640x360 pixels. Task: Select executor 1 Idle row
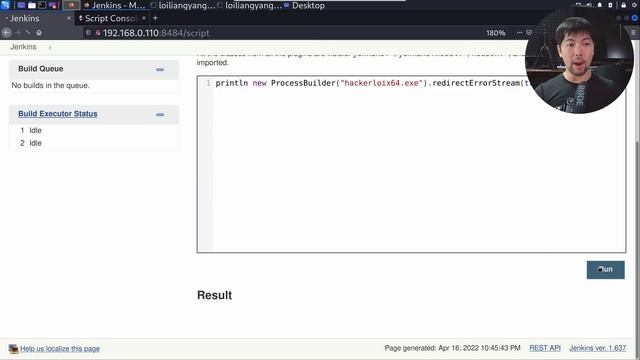click(x=31, y=130)
